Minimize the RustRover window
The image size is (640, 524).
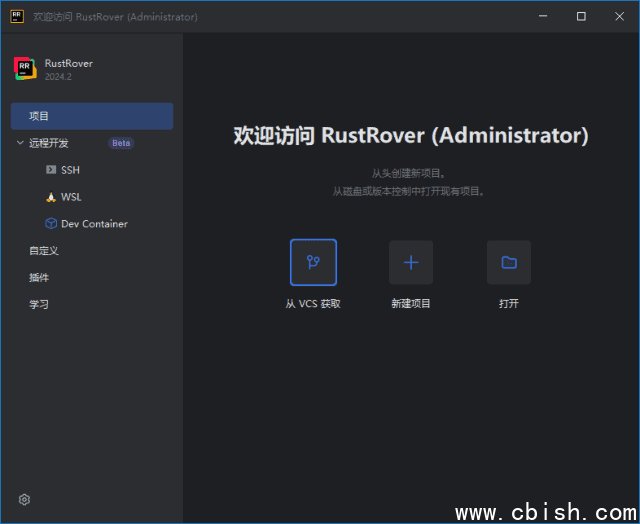pyautogui.click(x=543, y=16)
